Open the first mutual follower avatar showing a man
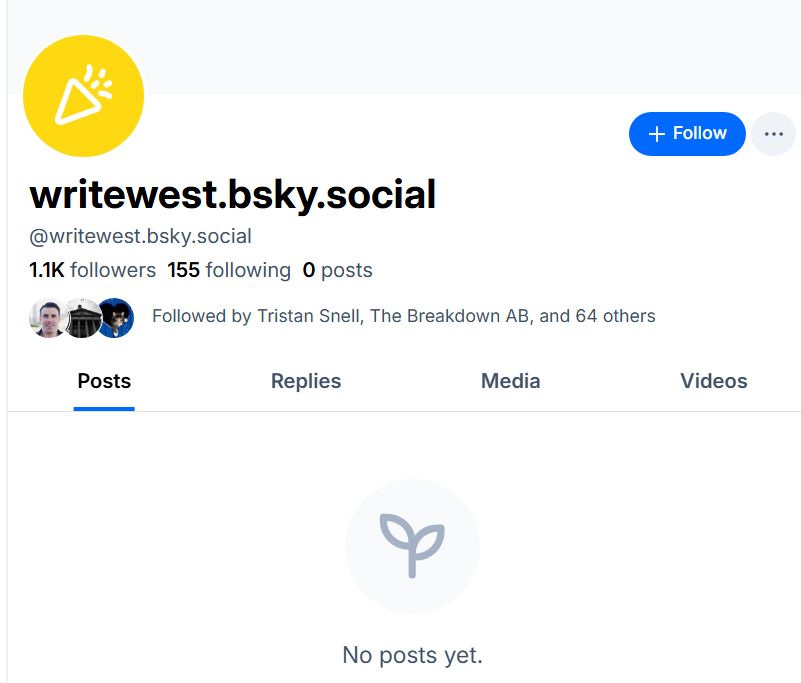Image resolution: width=801 pixels, height=683 pixels. coord(48,317)
